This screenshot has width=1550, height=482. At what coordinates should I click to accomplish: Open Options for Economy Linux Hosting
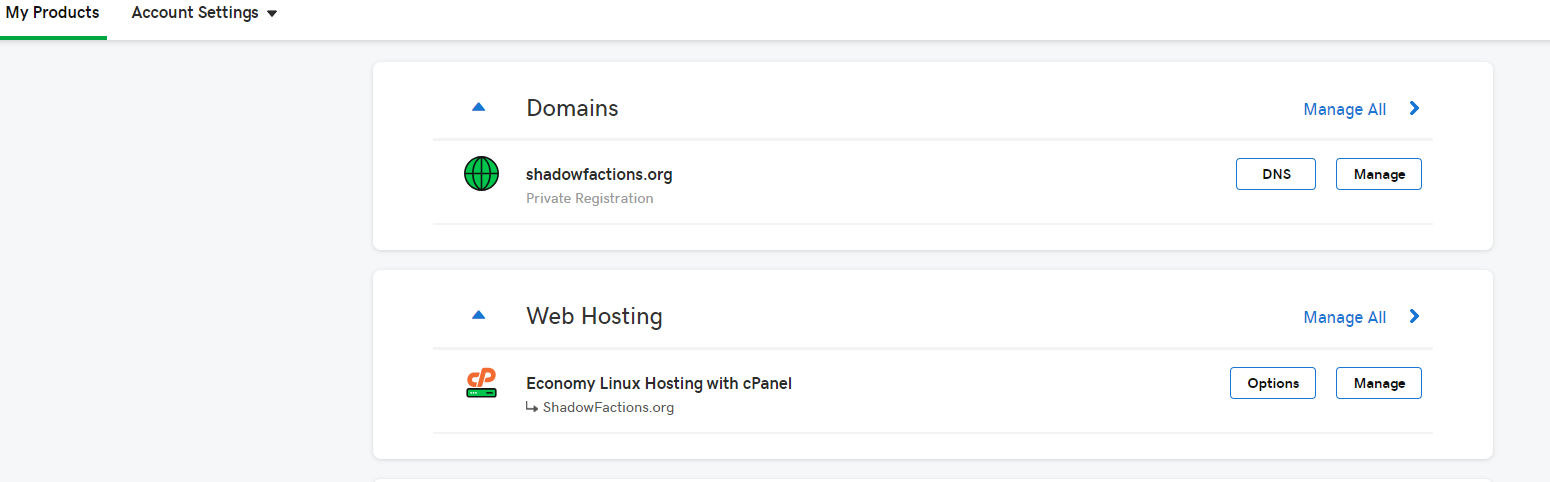point(1273,383)
